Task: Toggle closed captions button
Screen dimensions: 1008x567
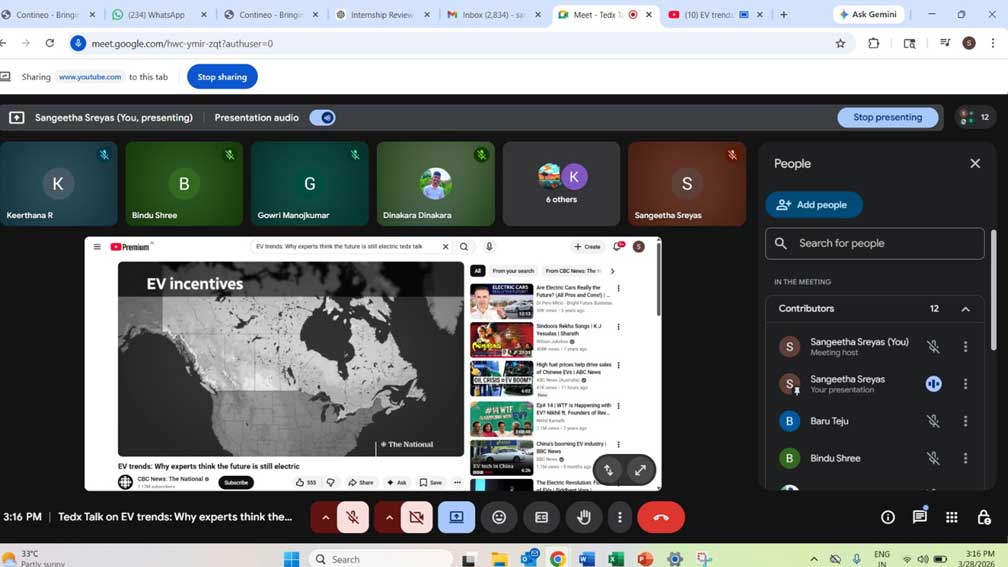Action: (x=541, y=517)
